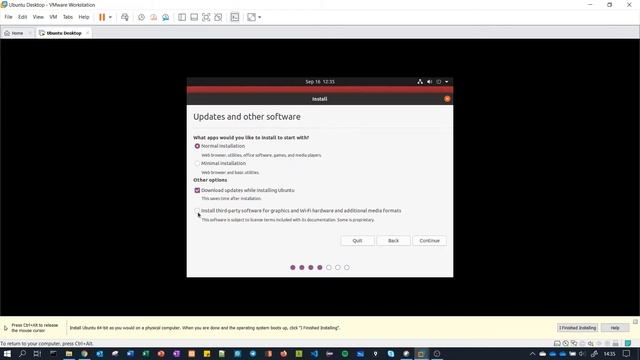Click the Quit button in installer
Viewport: 640px width, 360px height.
point(357,241)
